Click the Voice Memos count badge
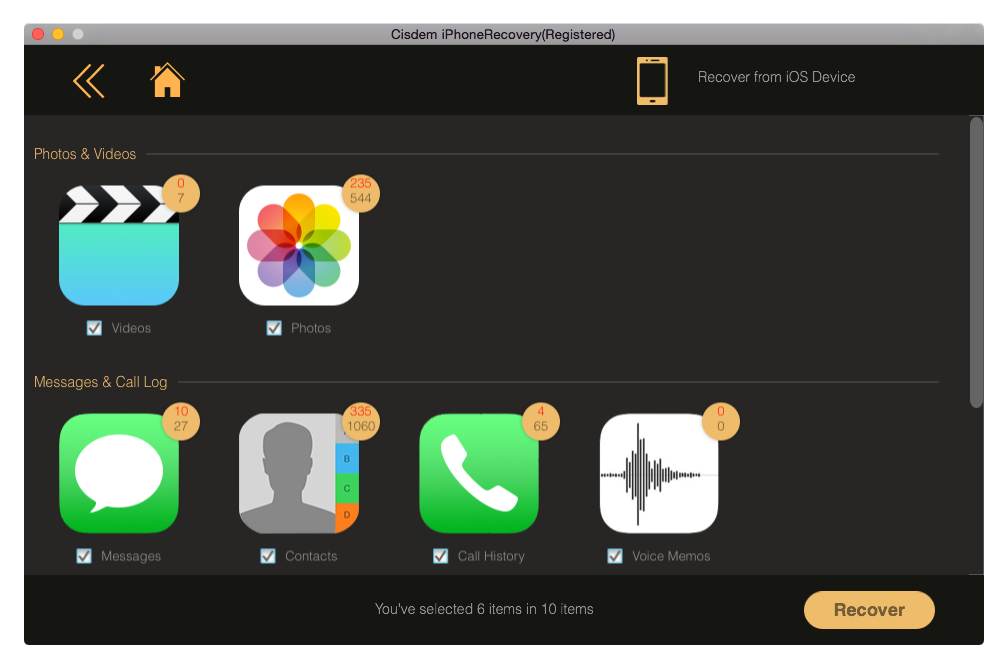 721,420
